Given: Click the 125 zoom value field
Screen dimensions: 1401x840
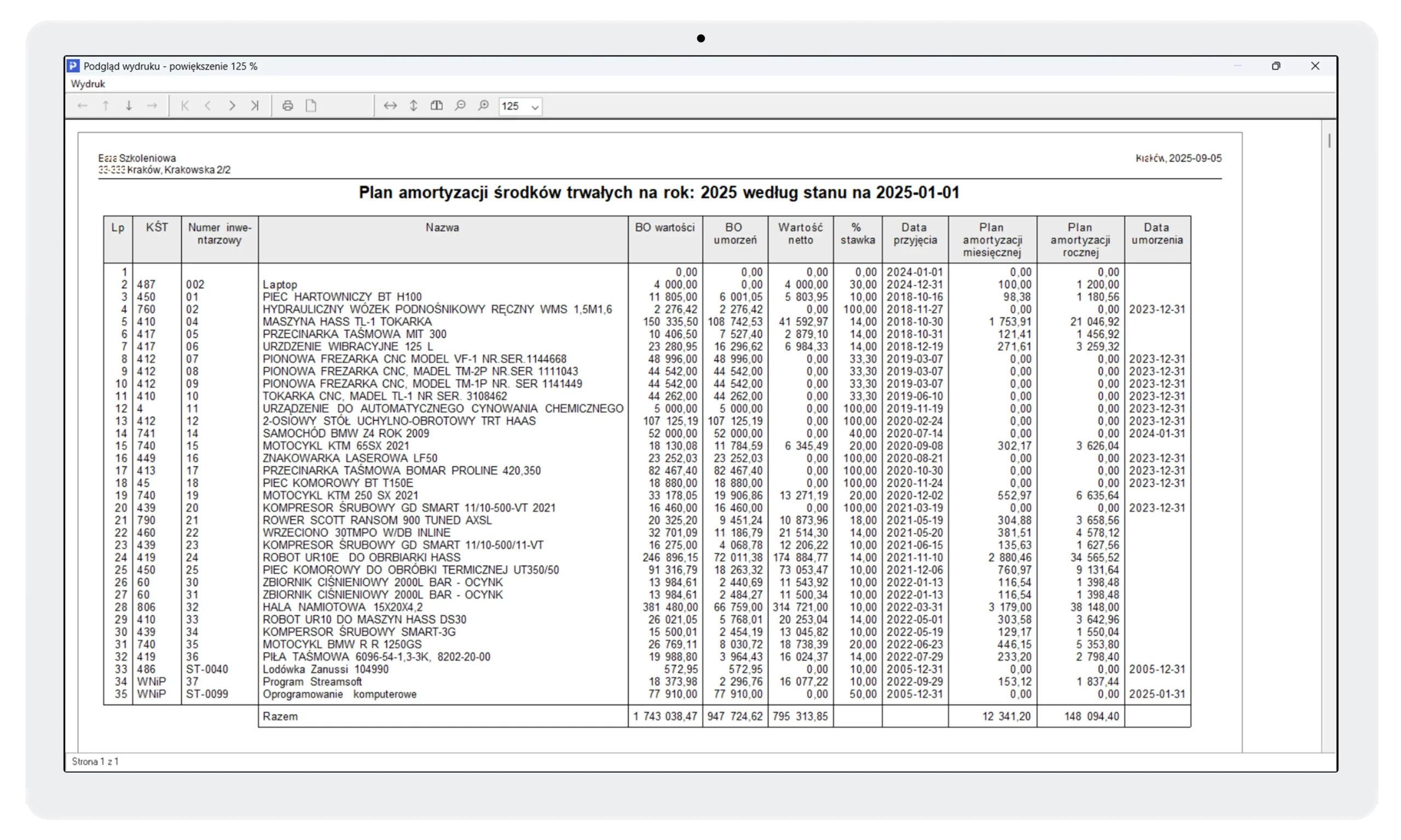Looking at the screenshot, I should [x=512, y=106].
